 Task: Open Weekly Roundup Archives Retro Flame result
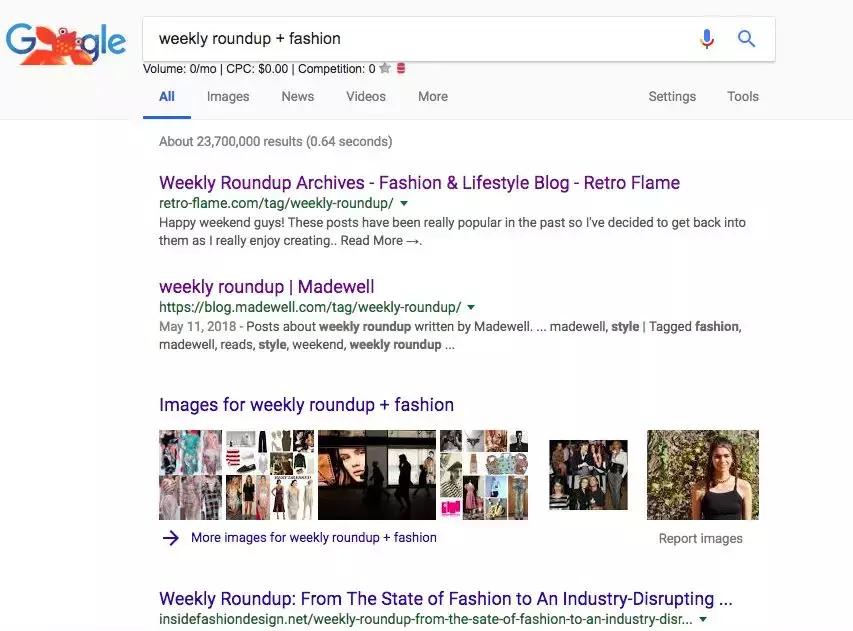point(419,183)
